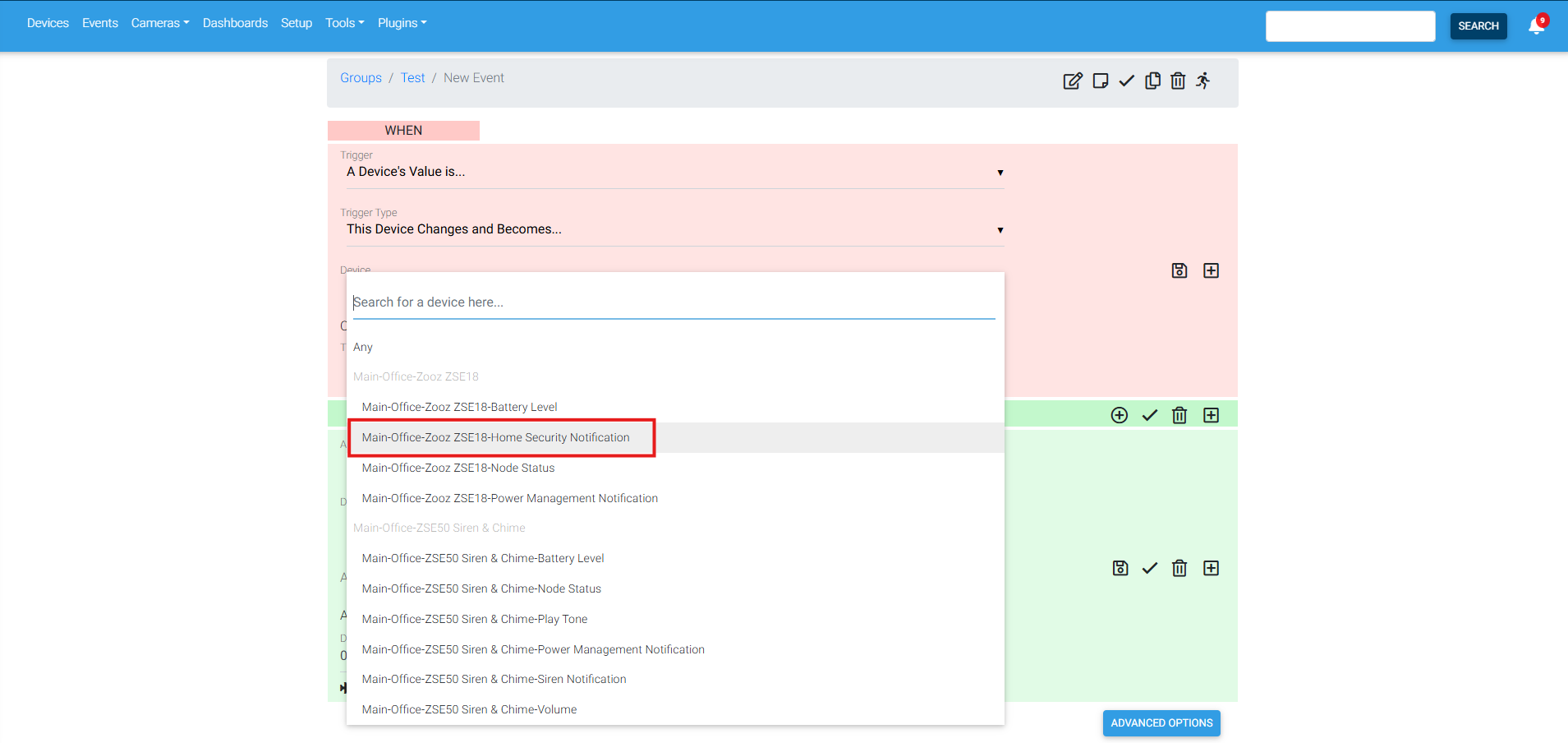Focus the top navigation search box
The width and height of the screenshot is (1568, 743).
pos(1350,25)
